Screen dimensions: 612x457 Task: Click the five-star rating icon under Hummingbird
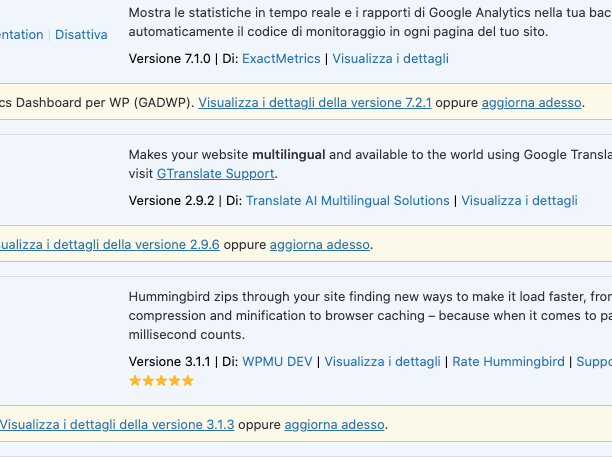(x=161, y=381)
